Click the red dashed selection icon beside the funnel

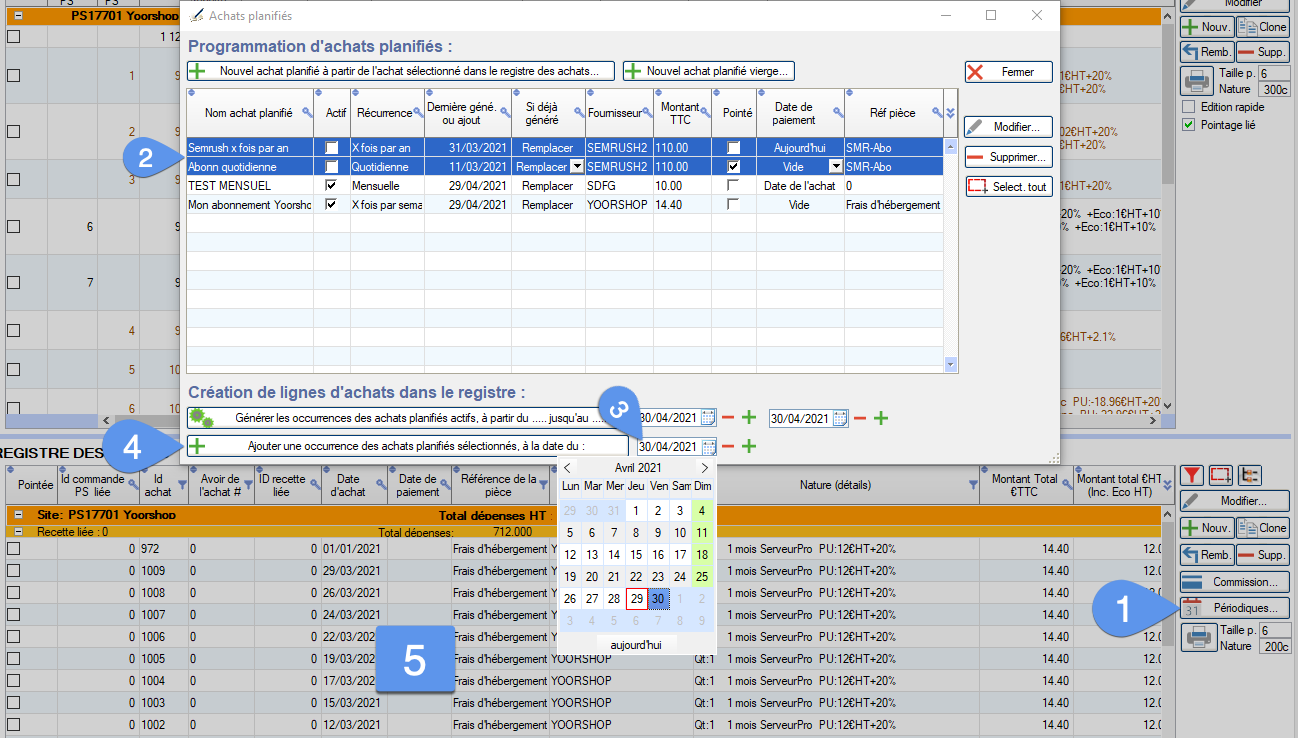click(x=1221, y=474)
